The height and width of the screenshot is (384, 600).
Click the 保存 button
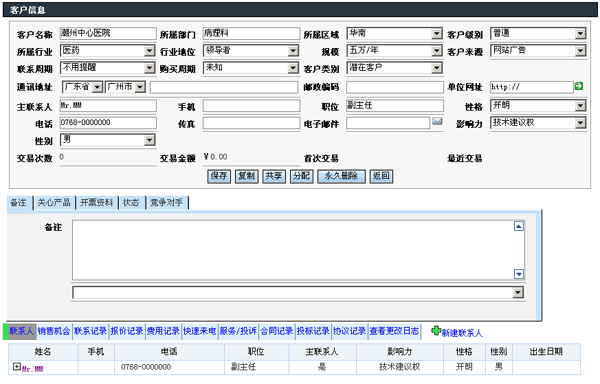(219, 176)
